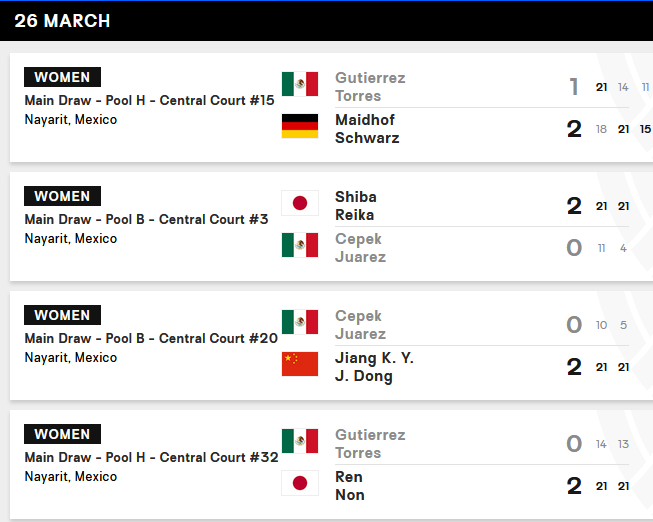Click the Germany flag next to Maidhof/Schwarz
The image size is (653, 522).
click(300, 126)
